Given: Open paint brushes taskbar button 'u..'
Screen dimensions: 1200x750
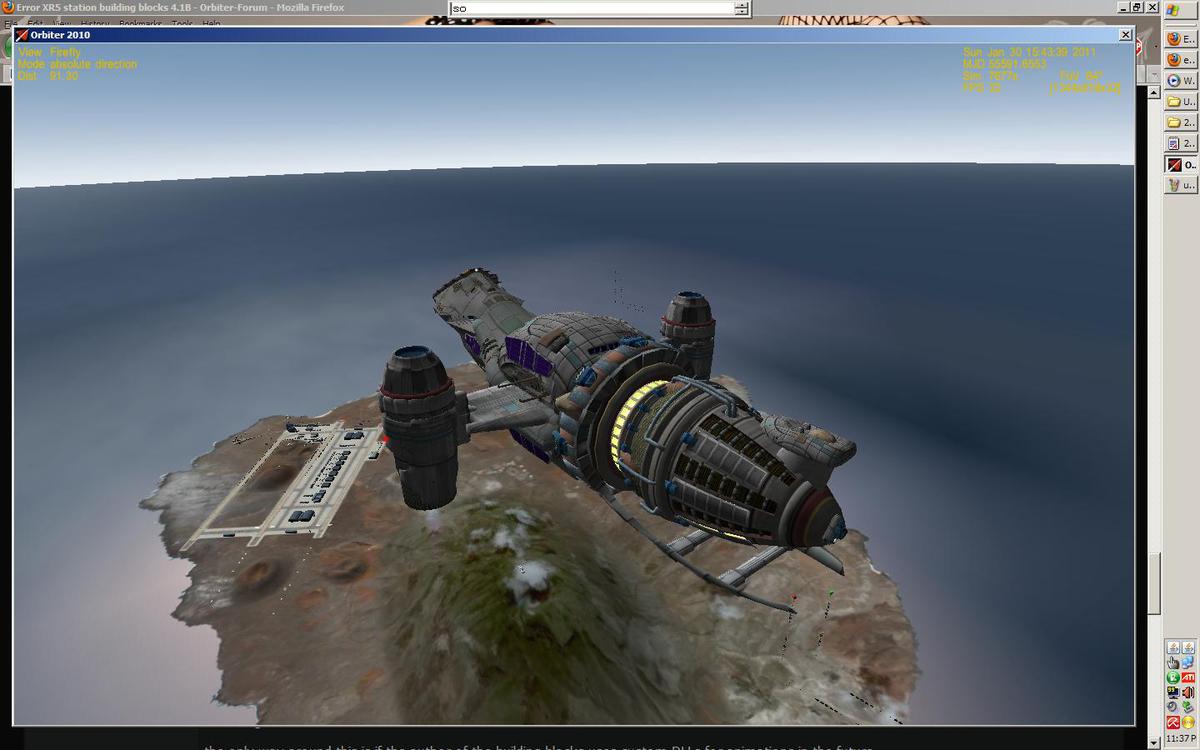Looking at the screenshot, I should pyautogui.click(x=1181, y=186).
